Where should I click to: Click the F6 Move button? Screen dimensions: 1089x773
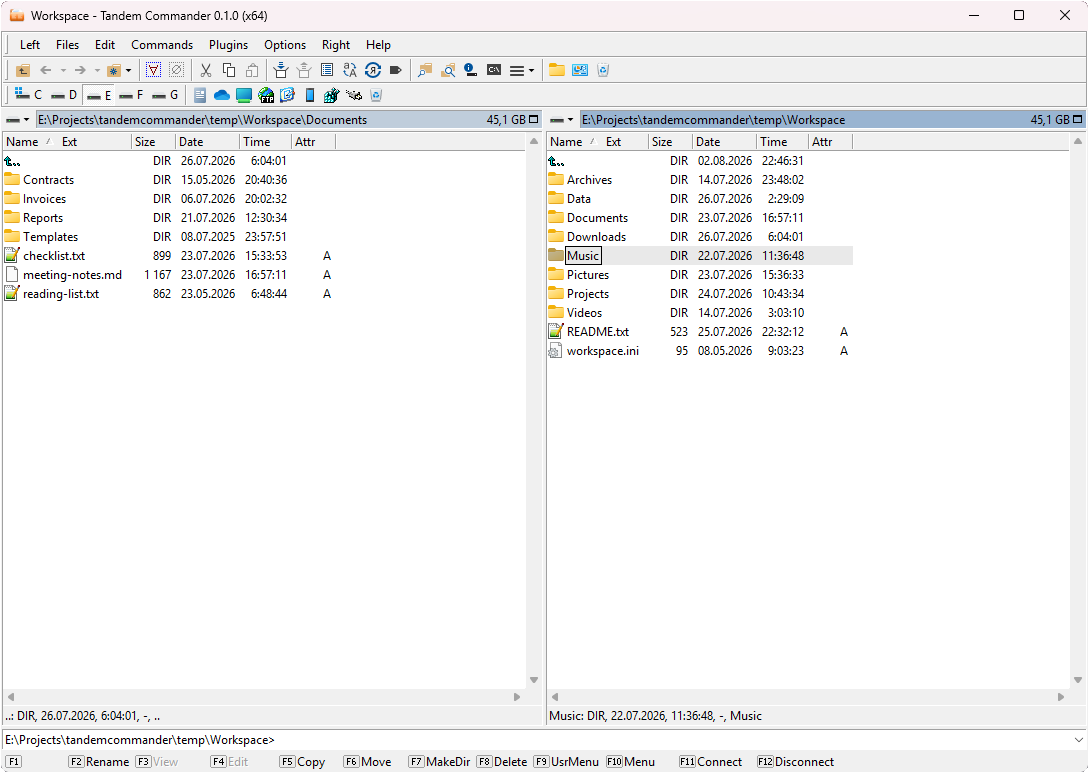pyautogui.click(x=367, y=762)
